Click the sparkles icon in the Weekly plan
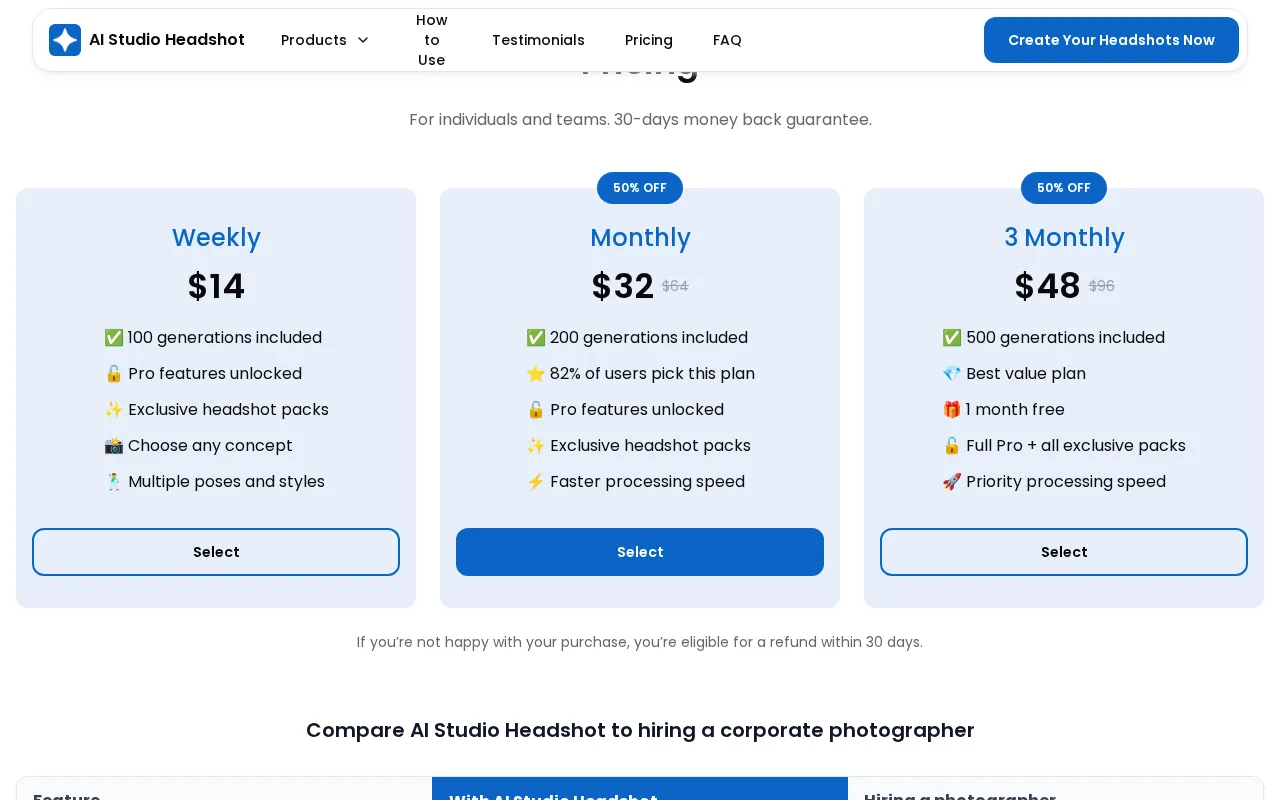1280x800 pixels. [x=113, y=410]
